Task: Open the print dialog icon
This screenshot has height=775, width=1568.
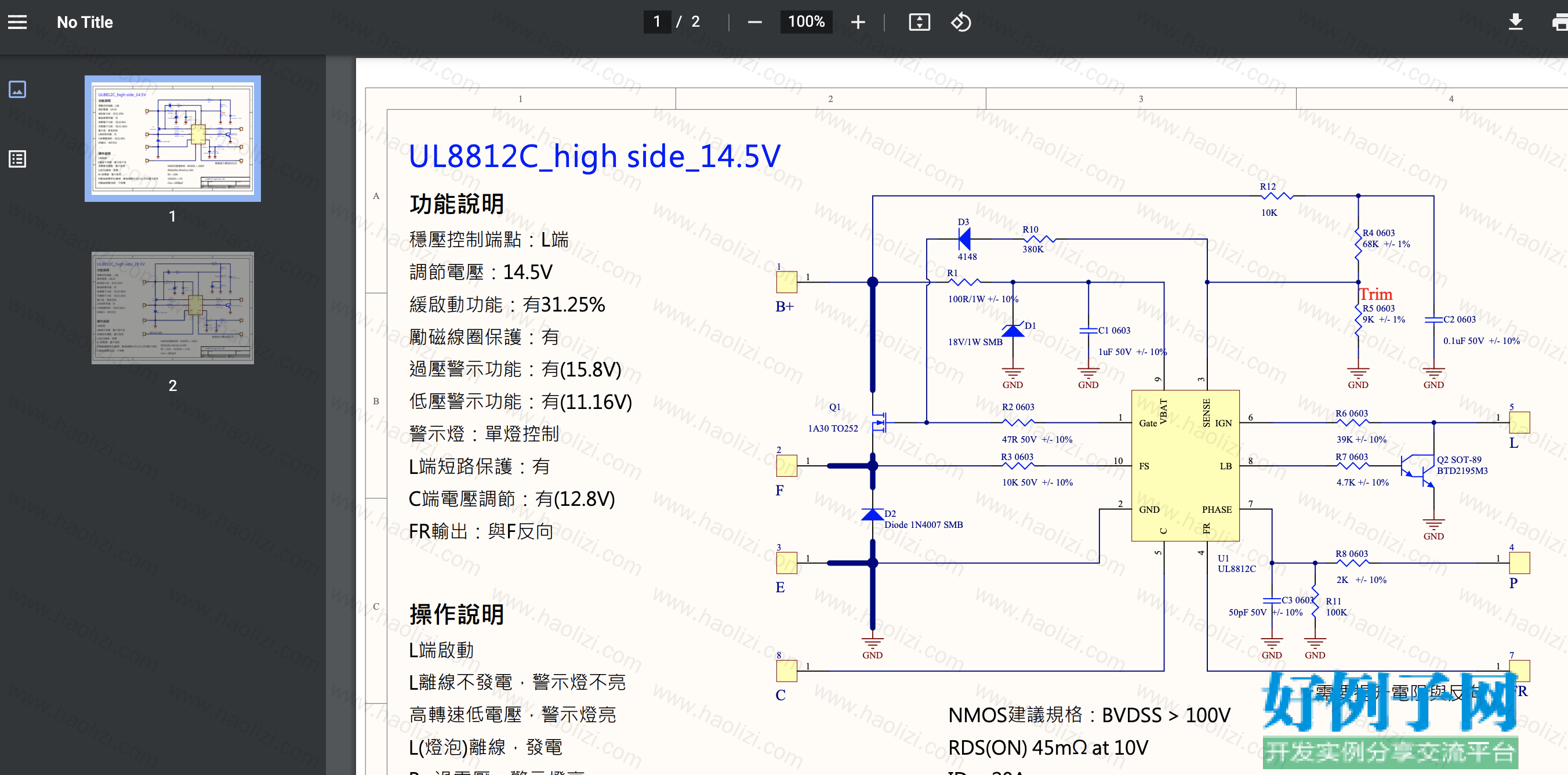Action: coord(1559,22)
